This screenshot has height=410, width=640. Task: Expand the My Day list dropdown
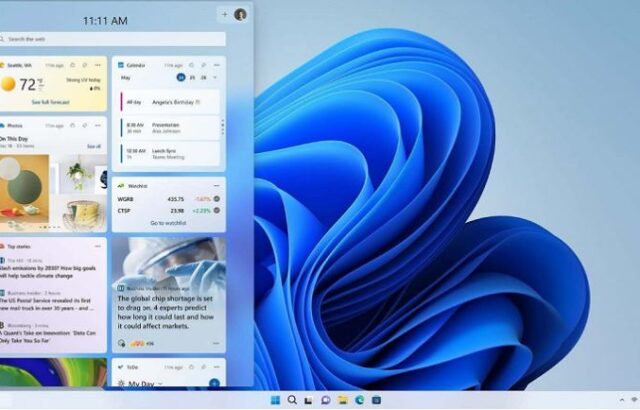pyautogui.click(x=160, y=384)
